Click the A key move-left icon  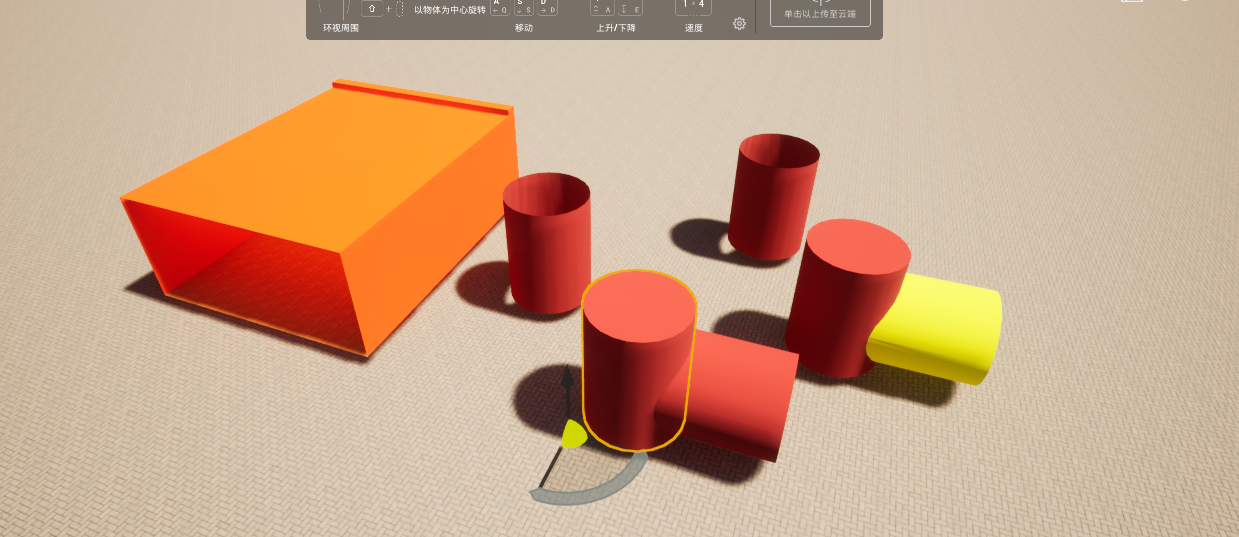tap(498, 7)
